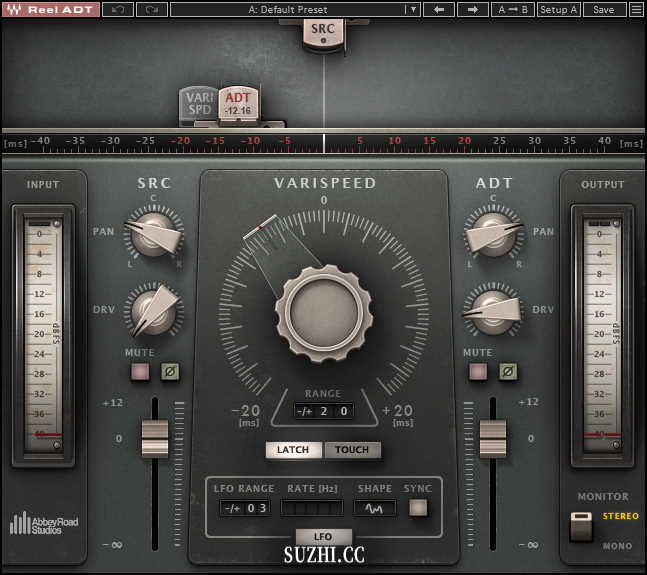Screen dimensions: 647x575
Task: Click the redo arrow in the top toolbar
Action: [152, 9]
